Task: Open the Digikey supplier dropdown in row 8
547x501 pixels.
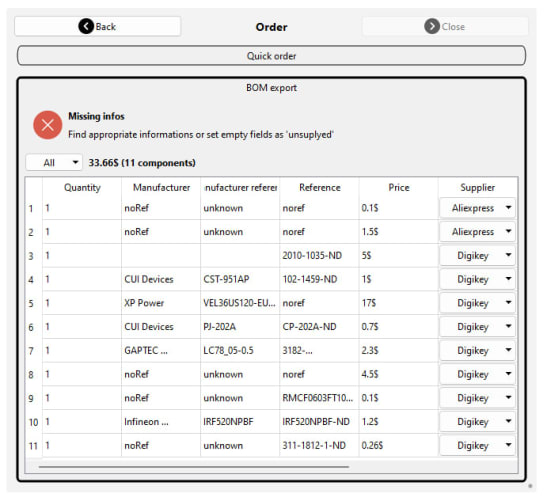Action: [477, 374]
